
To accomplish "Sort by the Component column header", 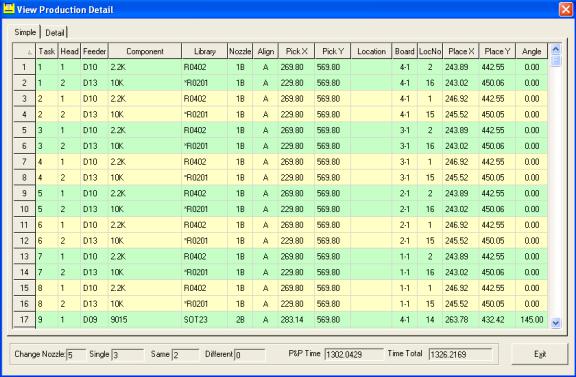I will tap(145, 51).
